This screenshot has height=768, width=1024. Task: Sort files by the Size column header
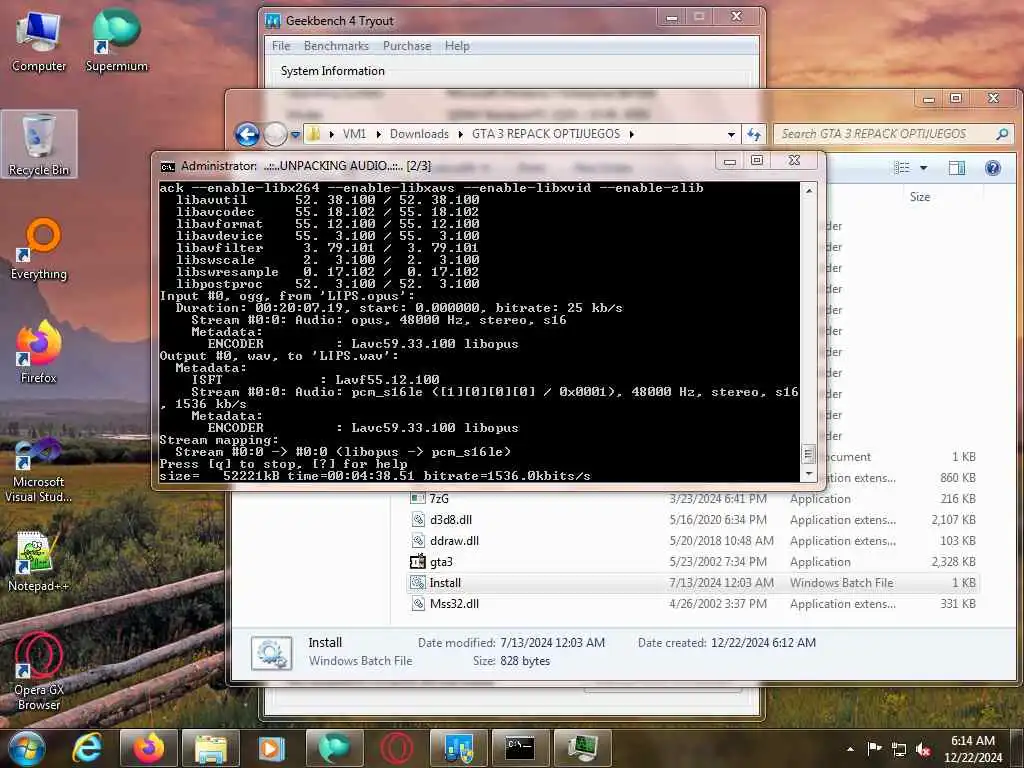point(920,197)
